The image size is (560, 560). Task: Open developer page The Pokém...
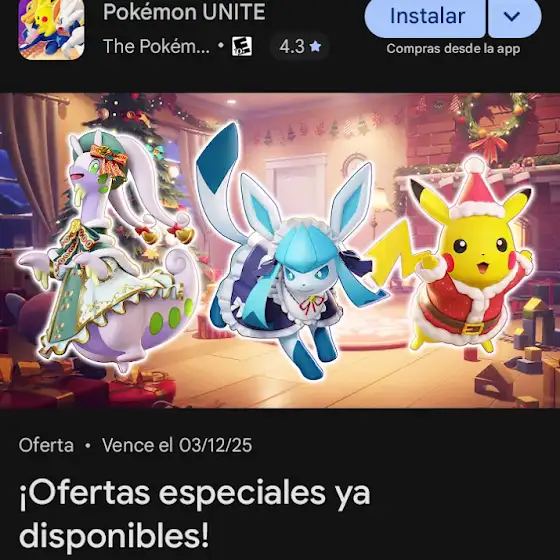156,46
